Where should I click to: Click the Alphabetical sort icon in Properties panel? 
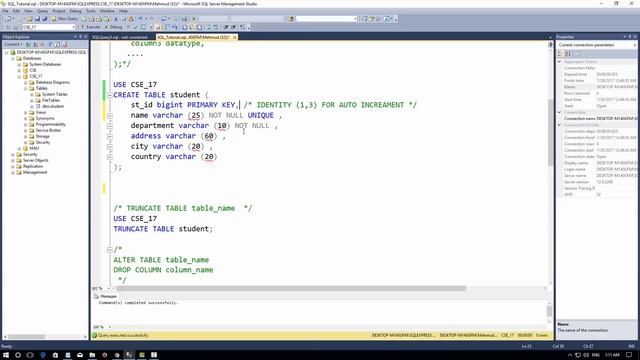[568, 54]
